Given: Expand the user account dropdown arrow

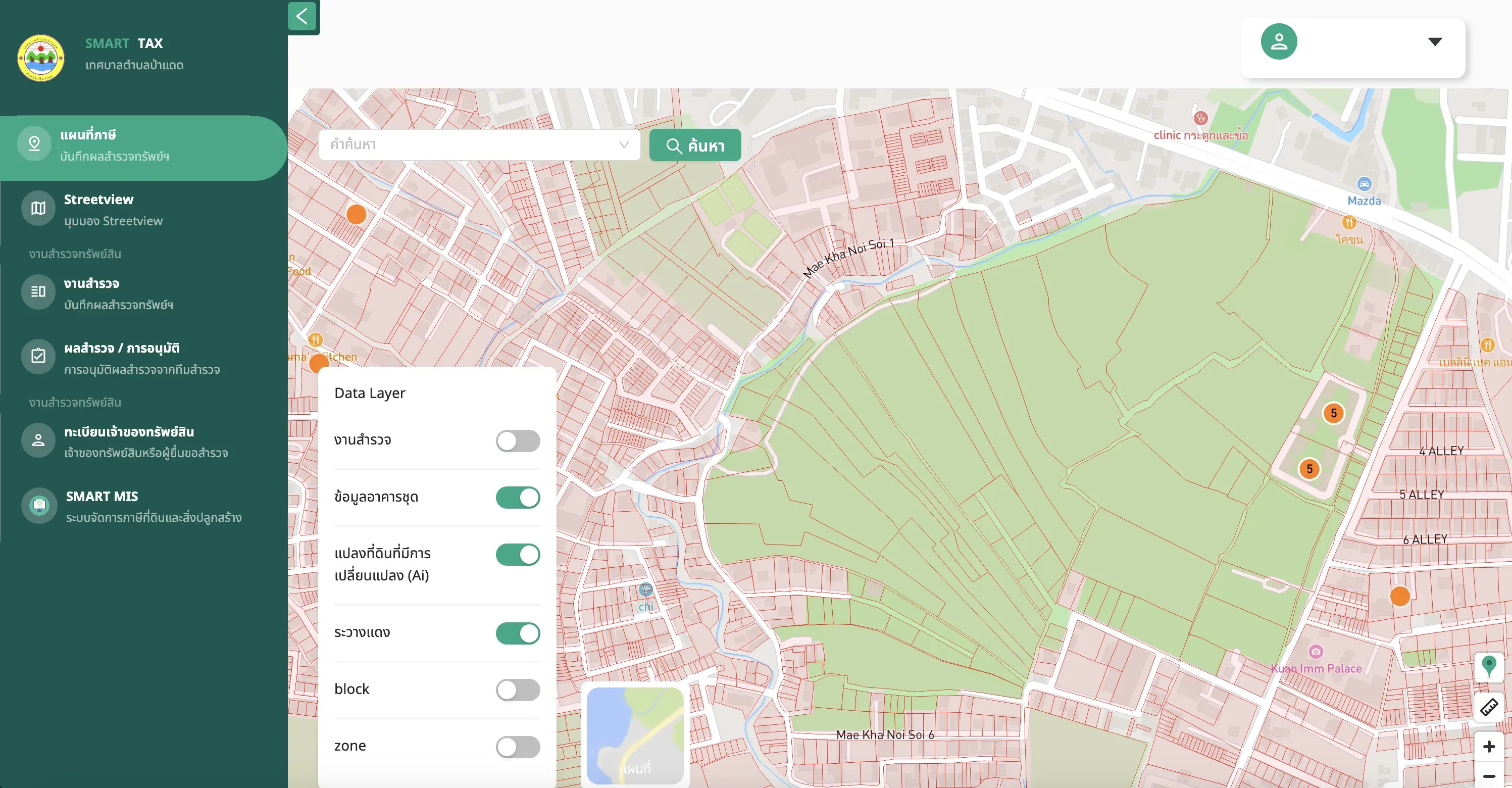Looking at the screenshot, I should click(x=1435, y=42).
